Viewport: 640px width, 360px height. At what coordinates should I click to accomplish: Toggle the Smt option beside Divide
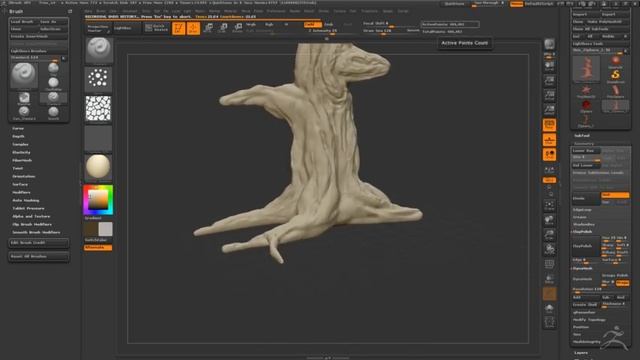(615, 196)
